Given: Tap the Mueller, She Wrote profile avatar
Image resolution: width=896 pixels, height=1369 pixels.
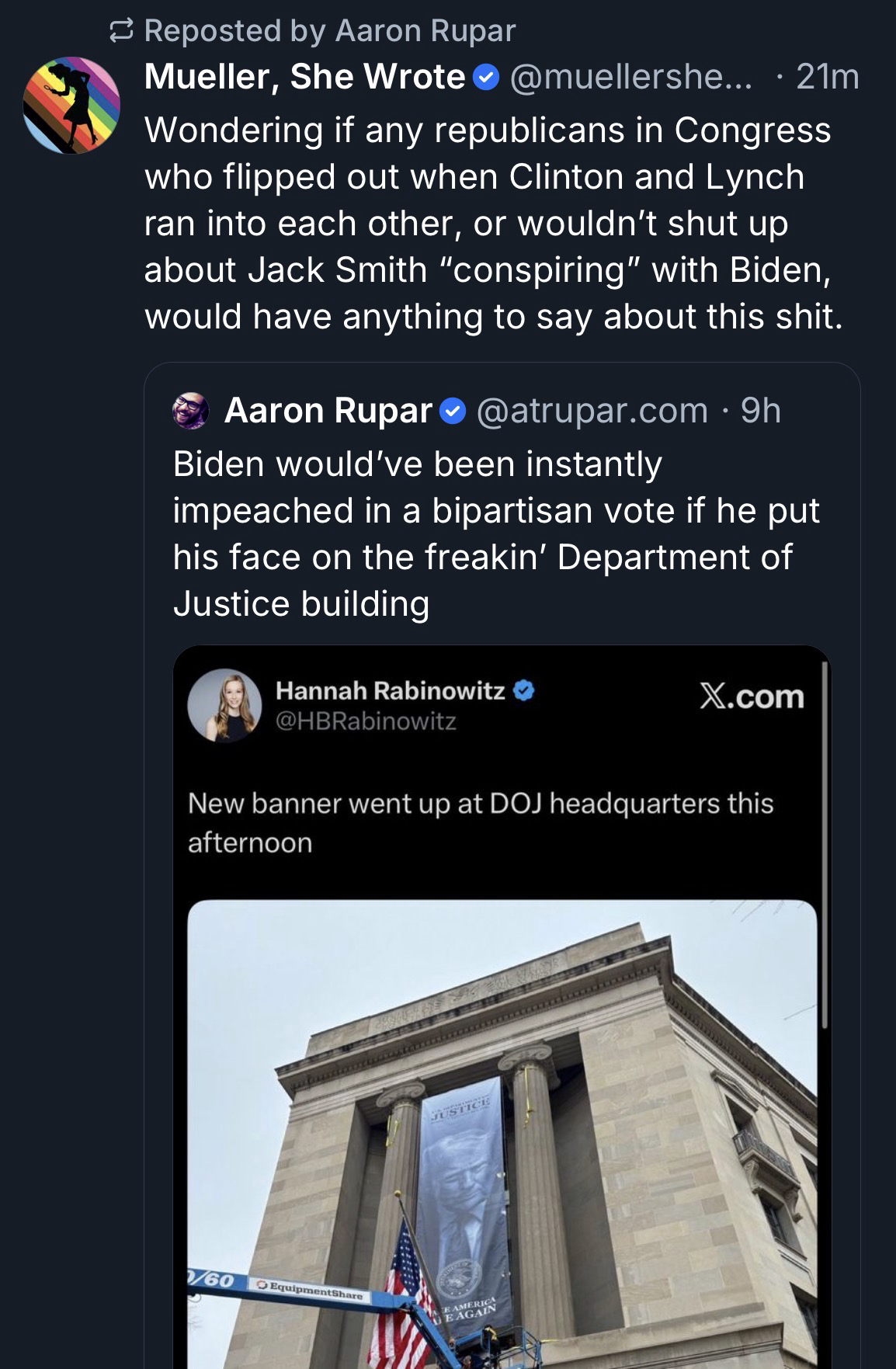Looking at the screenshot, I should 71,106.
